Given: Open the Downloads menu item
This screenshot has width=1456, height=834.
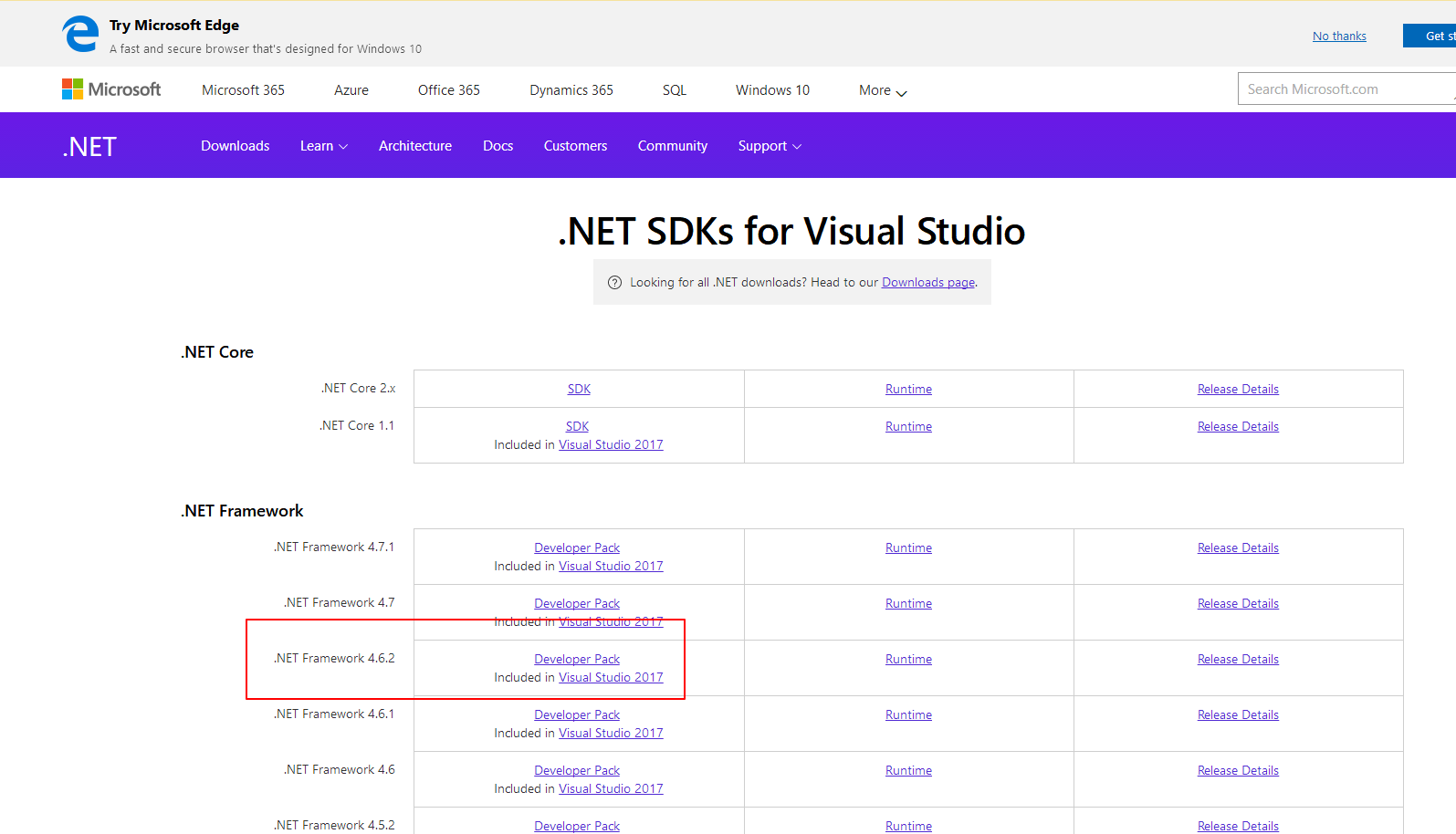Looking at the screenshot, I should click(235, 146).
